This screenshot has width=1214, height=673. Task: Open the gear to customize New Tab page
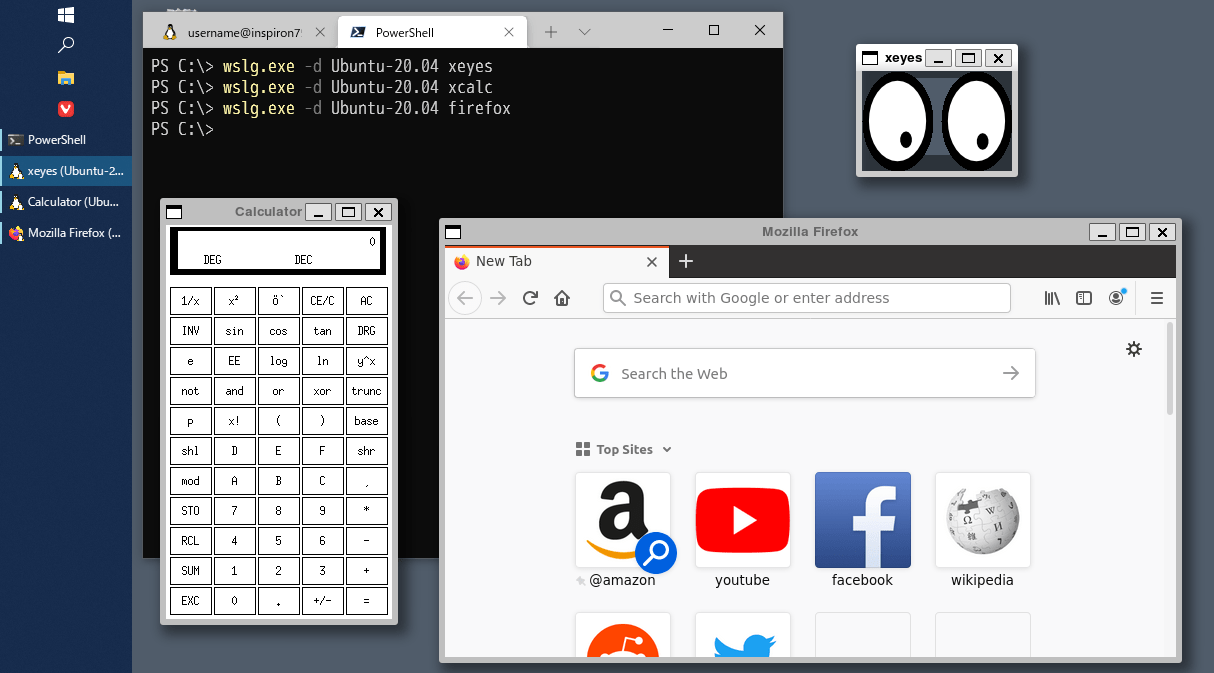1133,349
